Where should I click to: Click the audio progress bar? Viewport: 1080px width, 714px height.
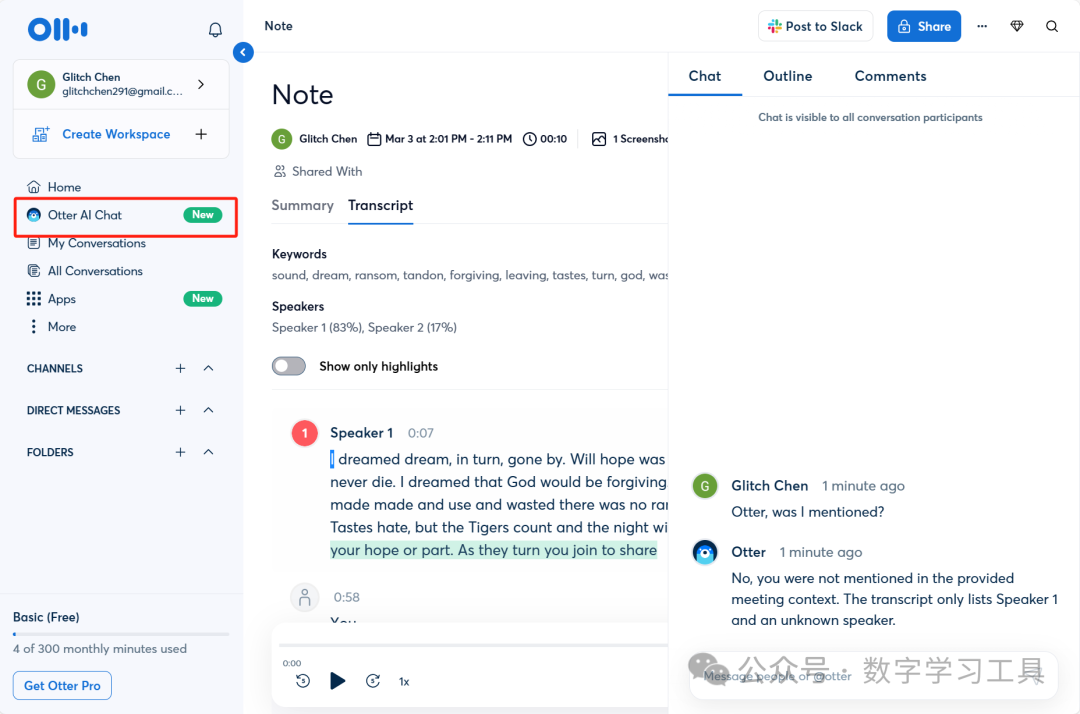point(473,645)
